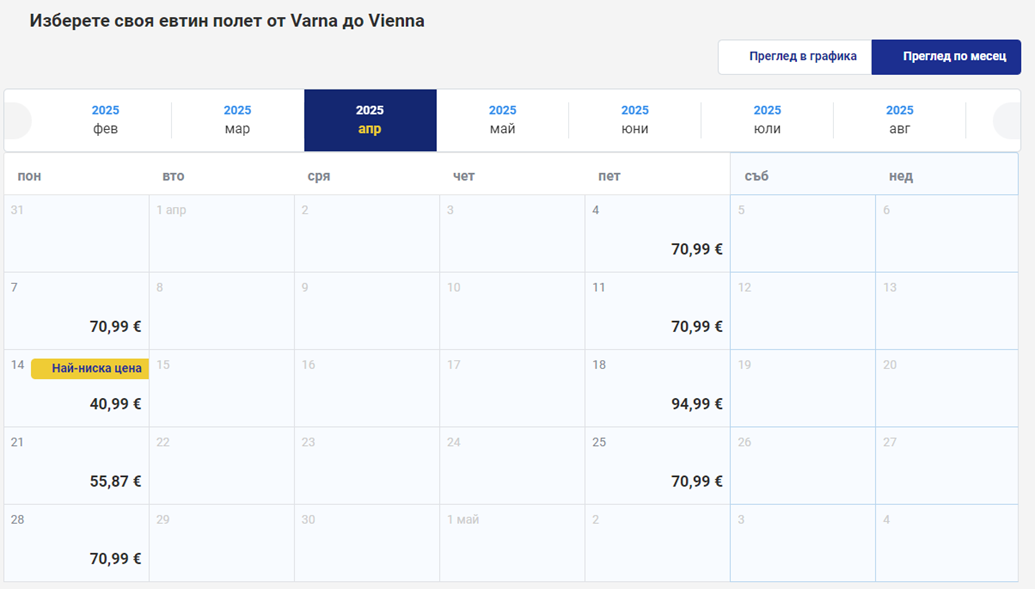Open the 2025 фев month tab
The width and height of the screenshot is (1035, 589).
click(x=105, y=120)
